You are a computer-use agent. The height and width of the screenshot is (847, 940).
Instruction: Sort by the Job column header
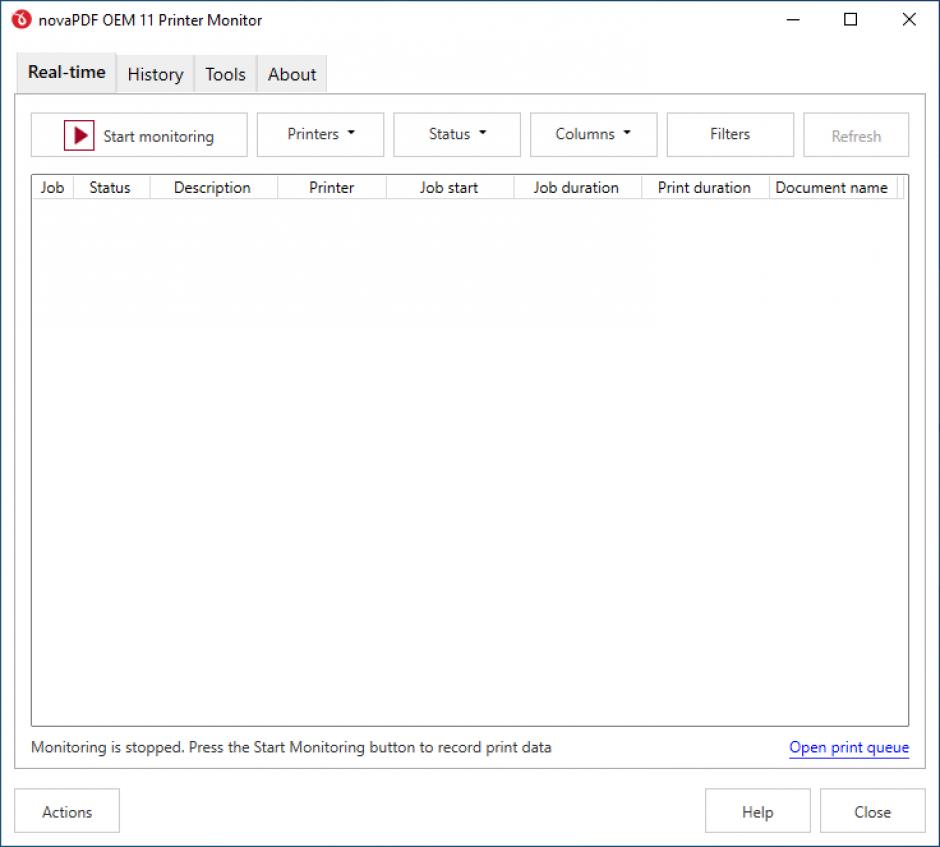click(52, 188)
